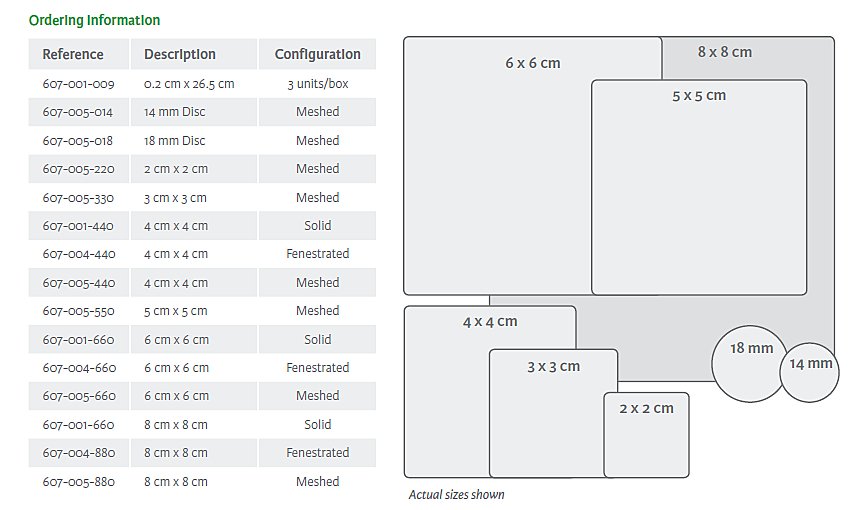Click the Configuration column header

pyautogui.click(x=318, y=54)
